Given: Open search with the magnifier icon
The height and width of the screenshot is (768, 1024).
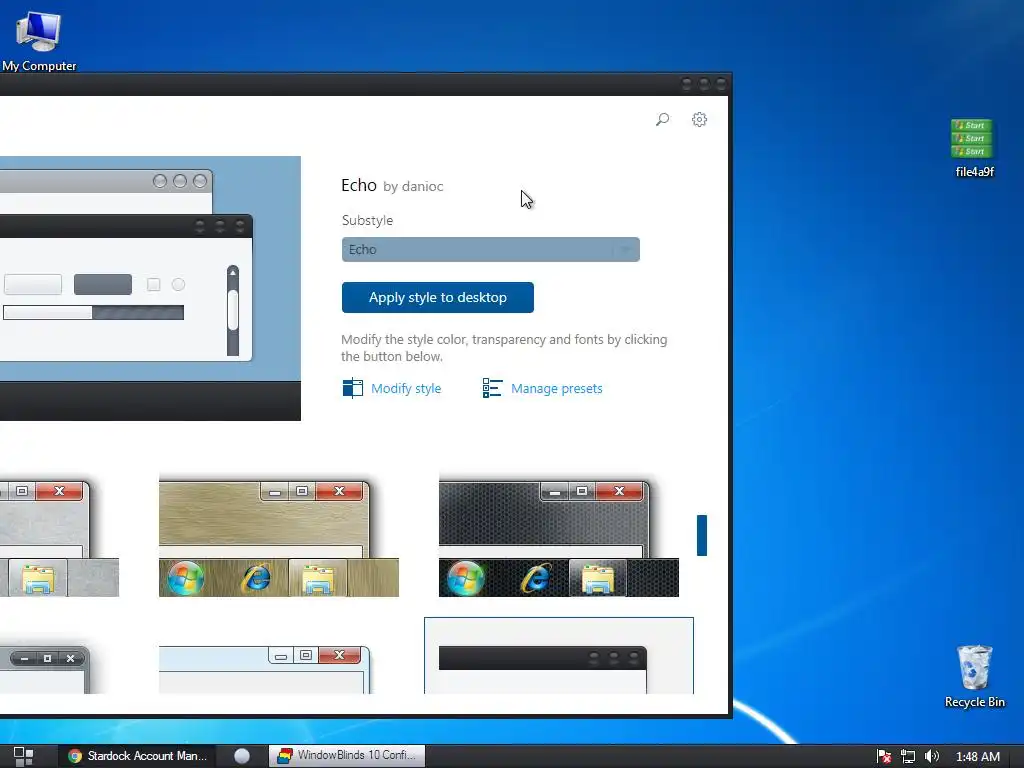Looking at the screenshot, I should coord(662,120).
